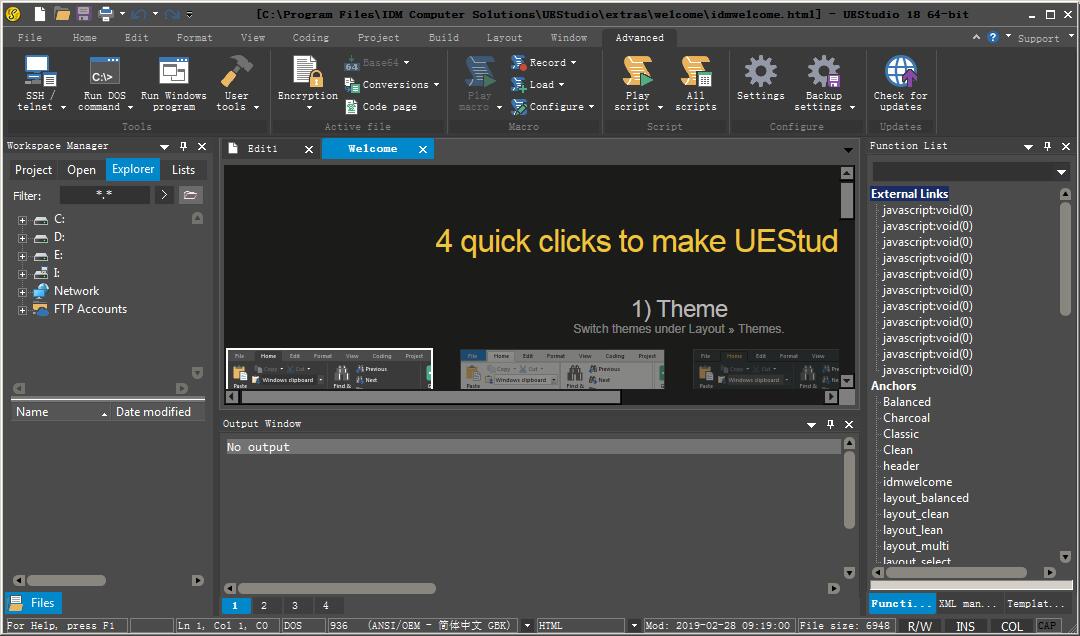Open All scripts
Image resolution: width=1080 pixels, height=636 pixels.
(696, 84)
